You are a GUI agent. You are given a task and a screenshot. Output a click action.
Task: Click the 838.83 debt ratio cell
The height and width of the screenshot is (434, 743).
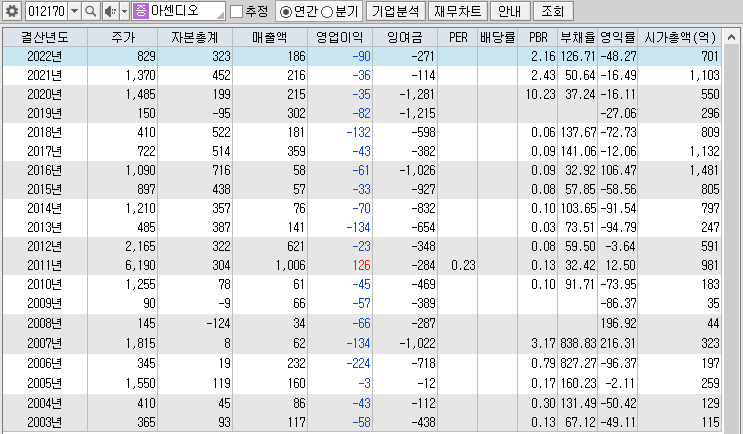click(578, 343)
